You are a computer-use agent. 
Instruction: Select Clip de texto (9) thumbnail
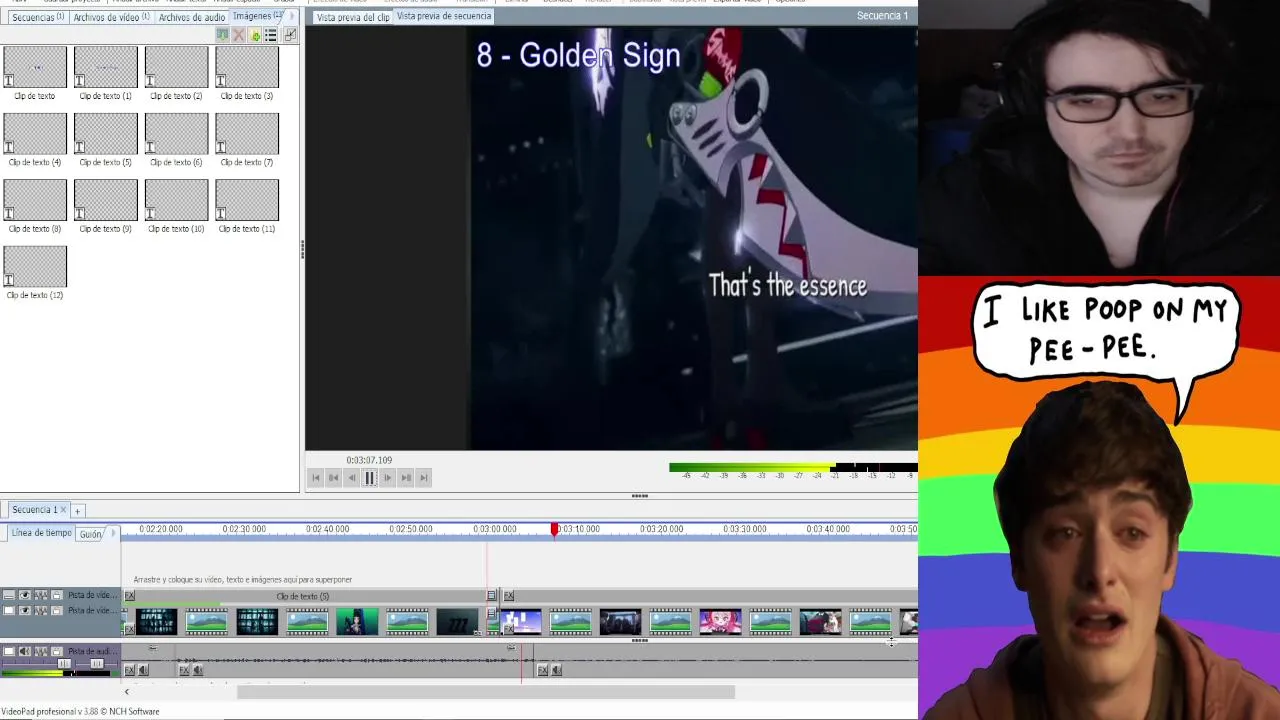point(105,200)
